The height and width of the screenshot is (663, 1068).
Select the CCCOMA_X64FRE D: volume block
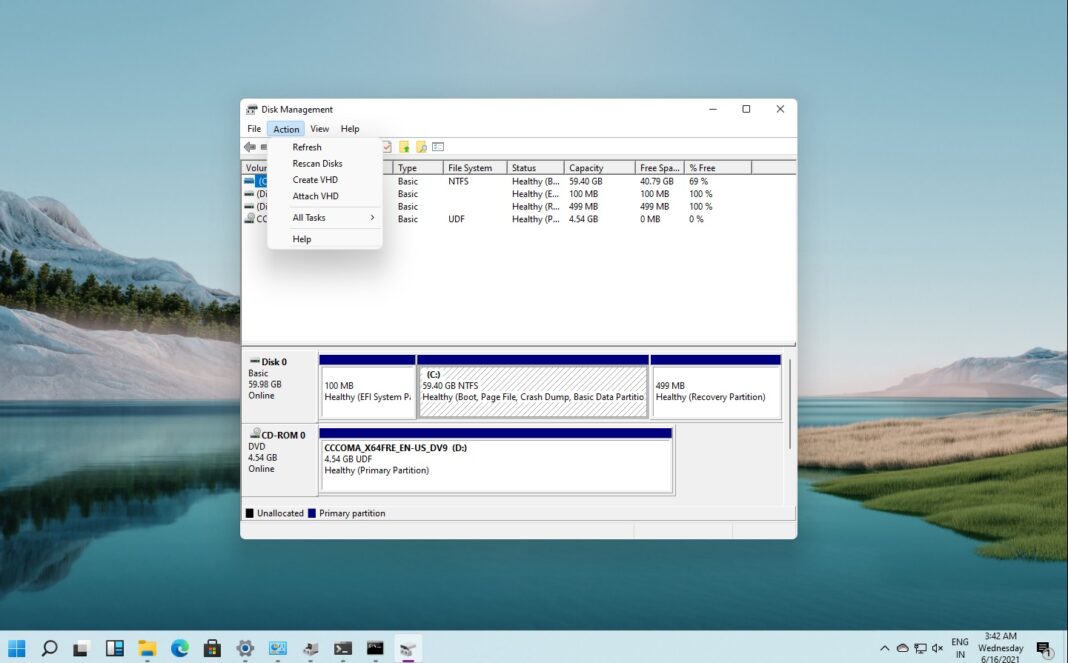click(495, 460)
